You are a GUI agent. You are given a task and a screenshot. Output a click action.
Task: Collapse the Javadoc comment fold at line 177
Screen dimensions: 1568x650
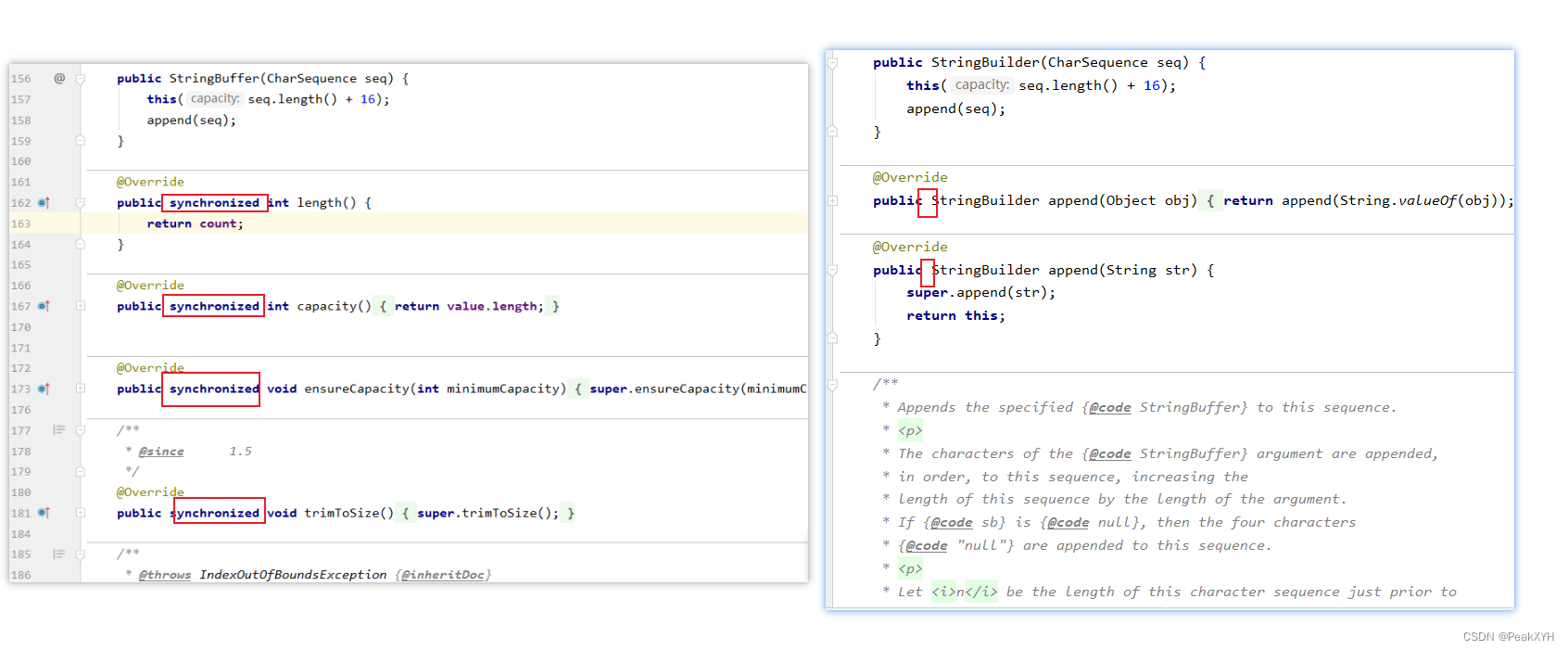point(81,430)
